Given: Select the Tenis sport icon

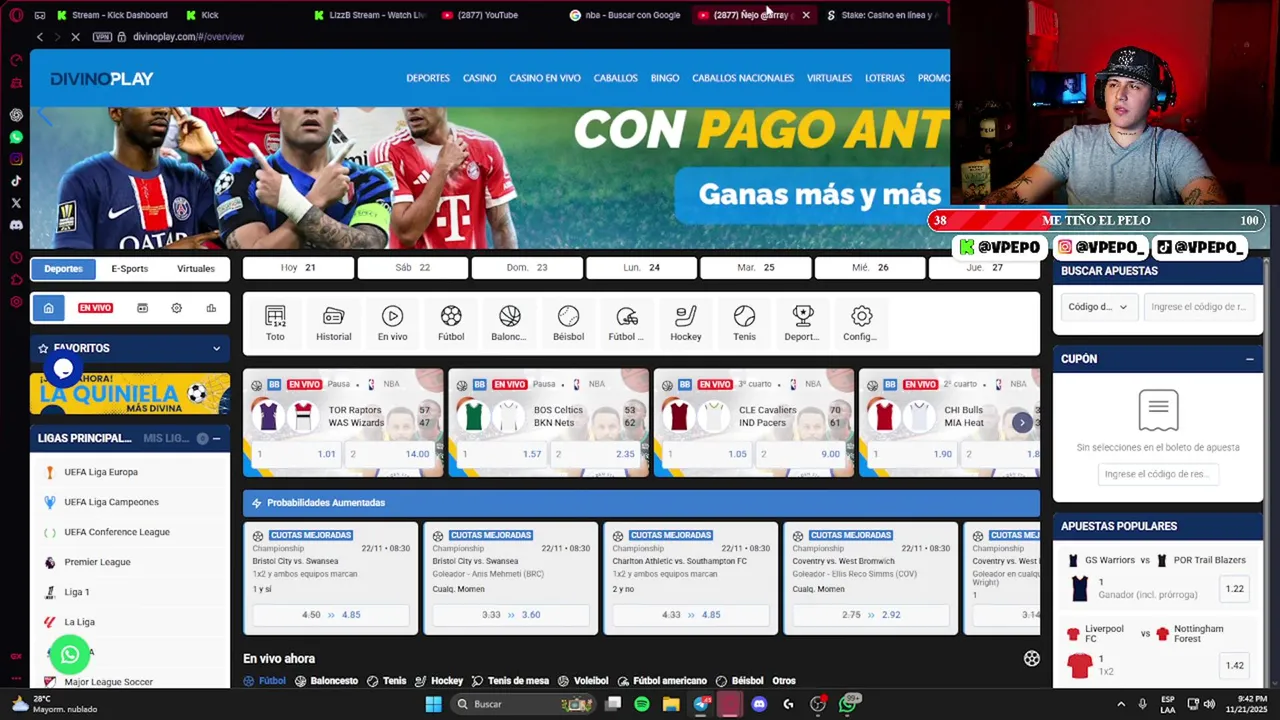Looking at the screenshot, I should (744, 323).
